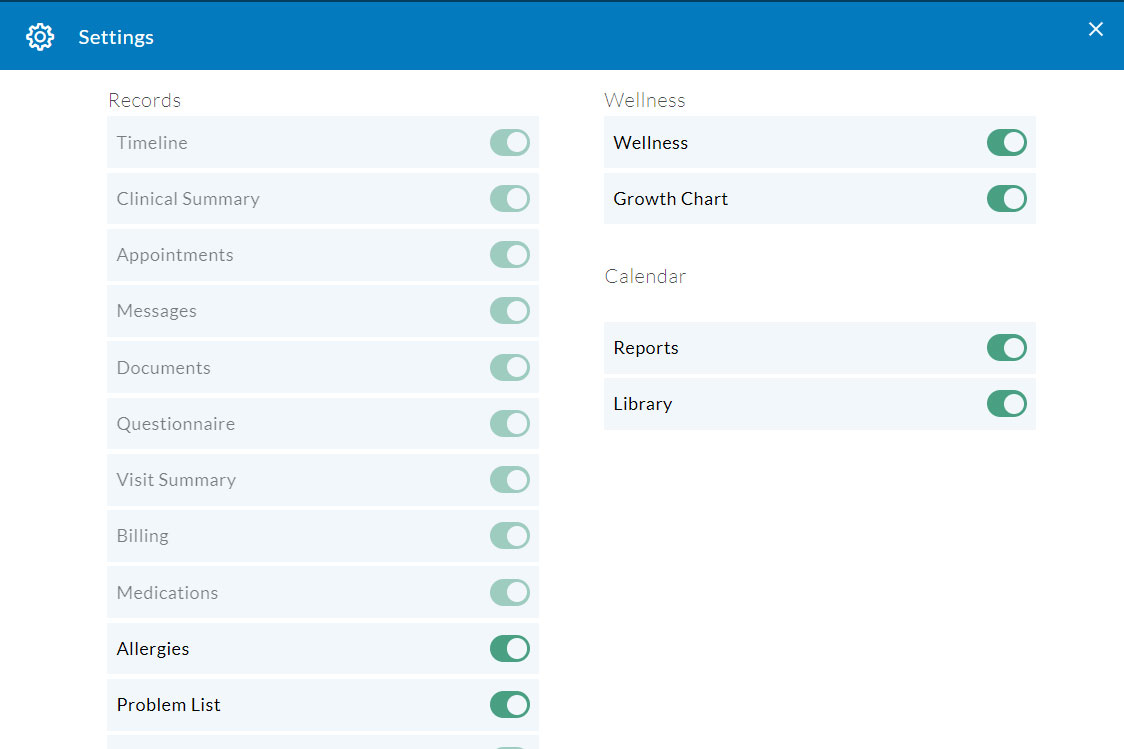Image resolution: width=1124 pixels, height=749 pixels.
Task: Click the Allergies row label
Action: [x=153, y=649]
